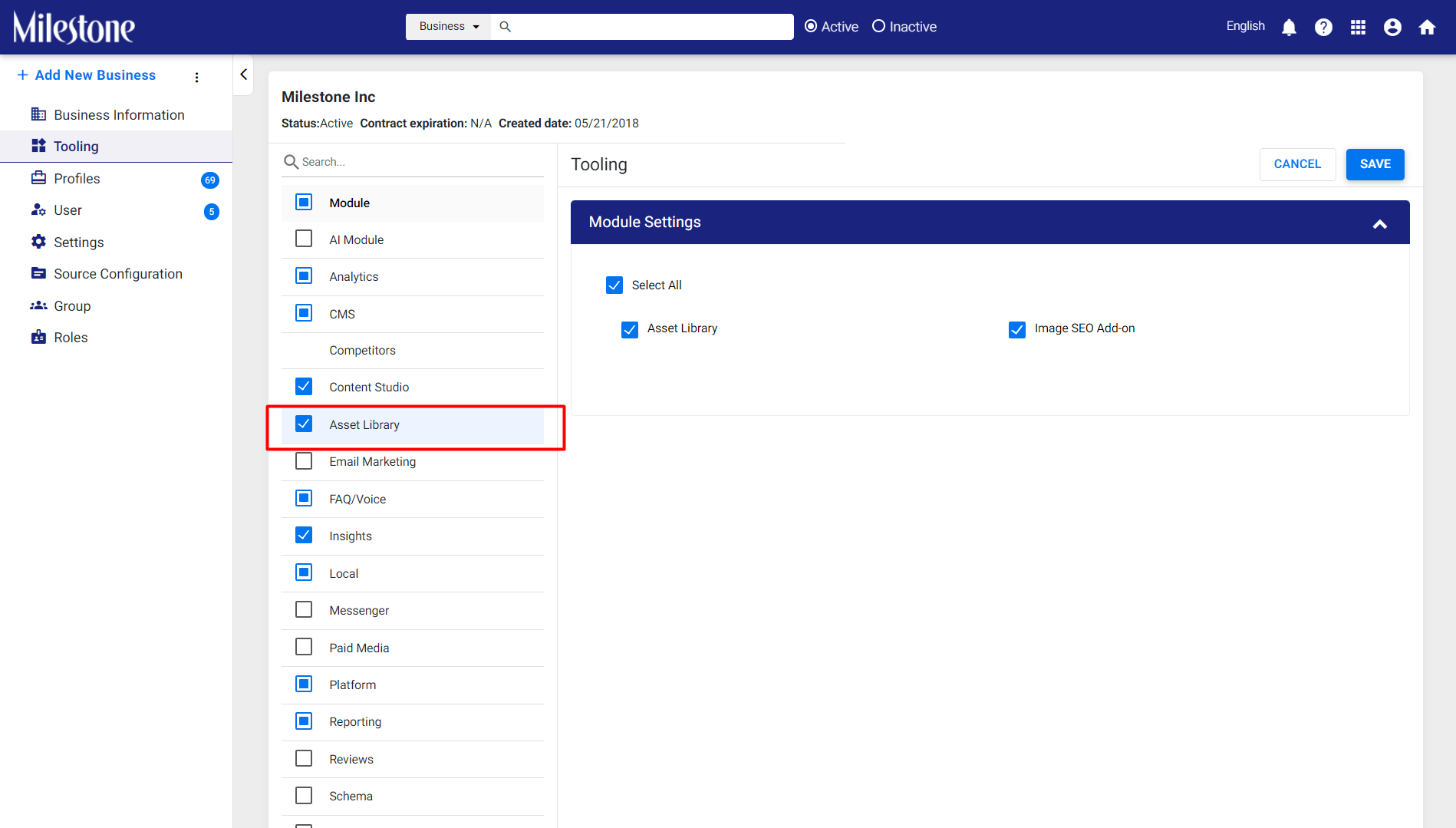1456x828 pixels.
Task: Open the three-dot menu beside Add New Business
Action: [197, 77]
